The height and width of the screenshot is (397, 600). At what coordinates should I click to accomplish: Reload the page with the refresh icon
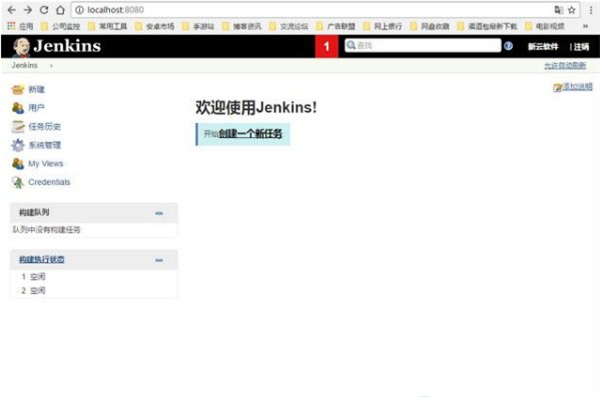[44, 10]
